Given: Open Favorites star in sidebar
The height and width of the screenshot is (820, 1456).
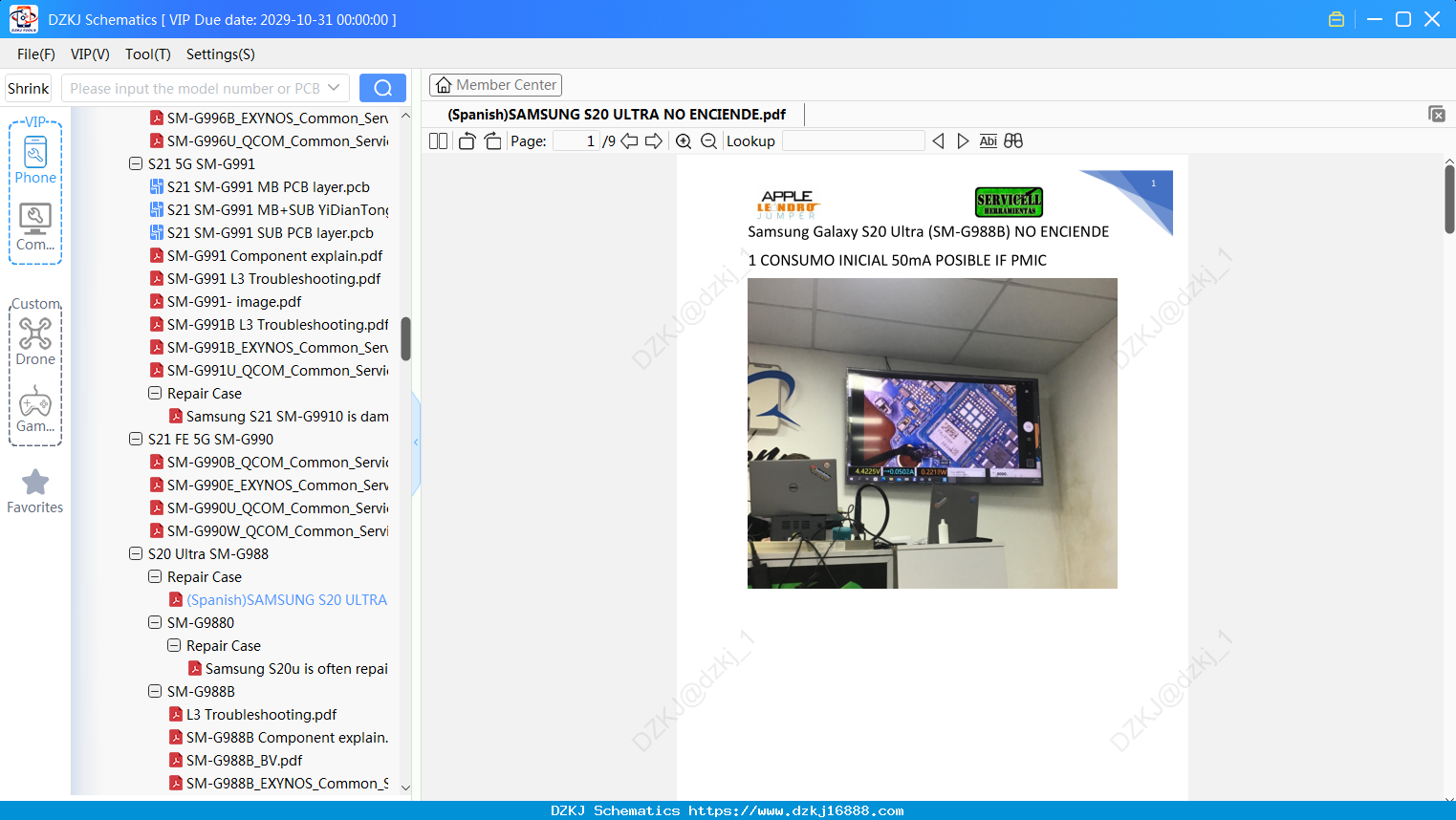Looking at the screenshot, I should tap(35, 491).
